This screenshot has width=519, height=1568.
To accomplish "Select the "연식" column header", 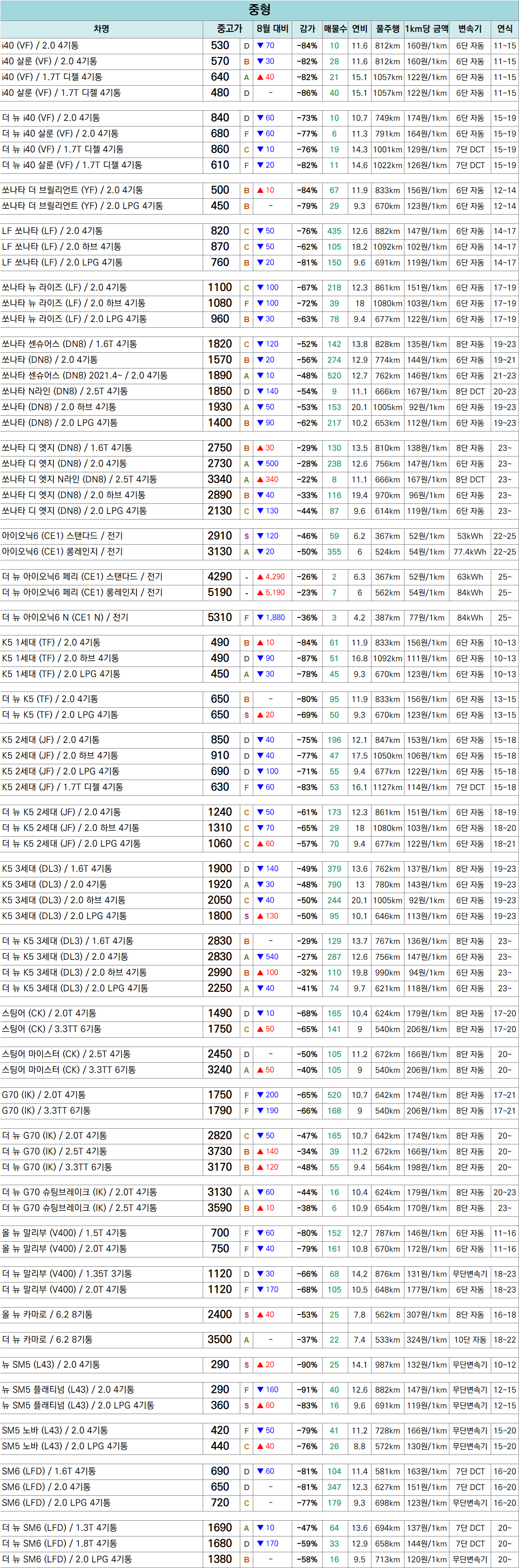I will tap(504, 29).
